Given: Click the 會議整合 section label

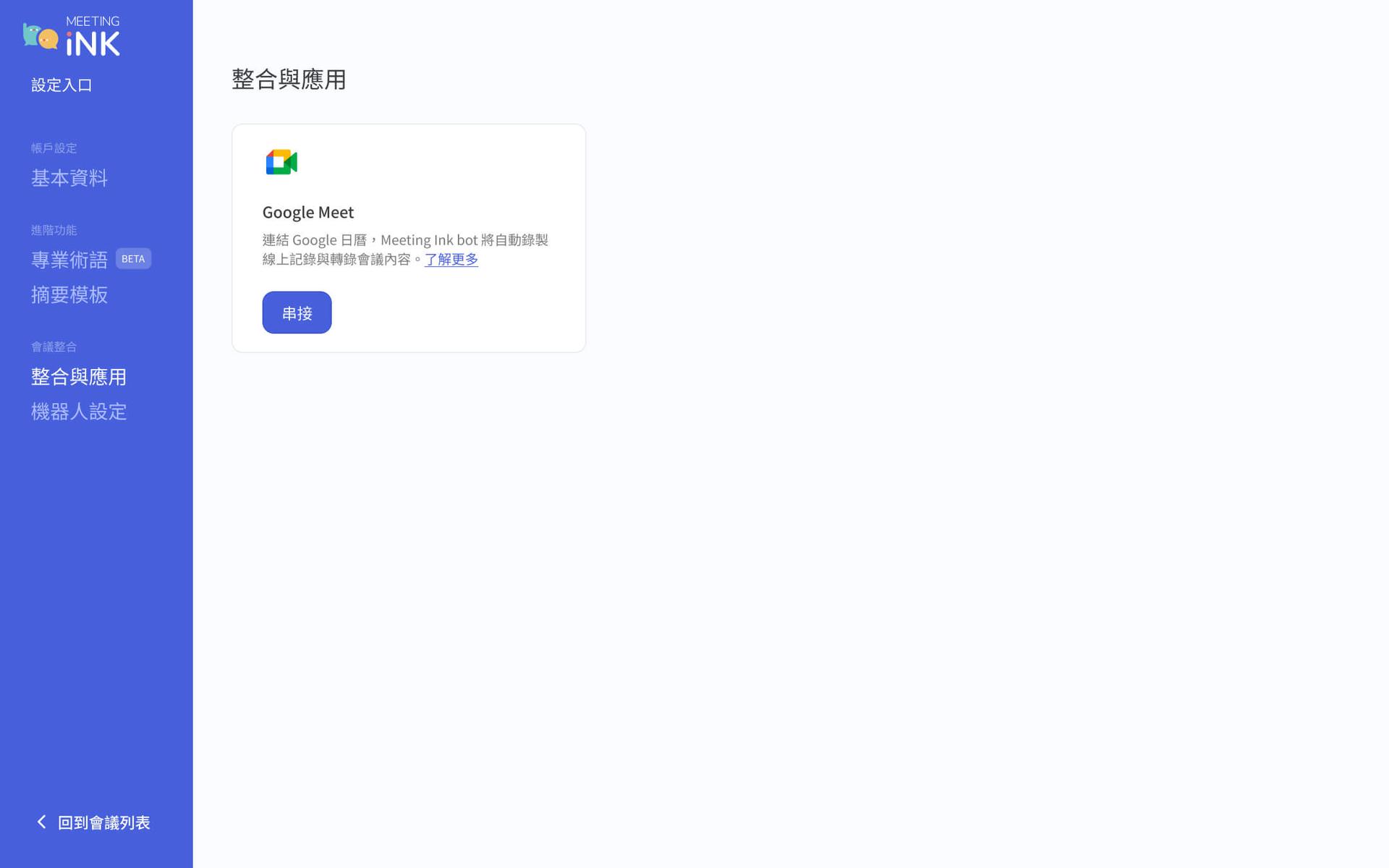Looking at the screenshot, I should pyautogui.click(x=54, y=346).
